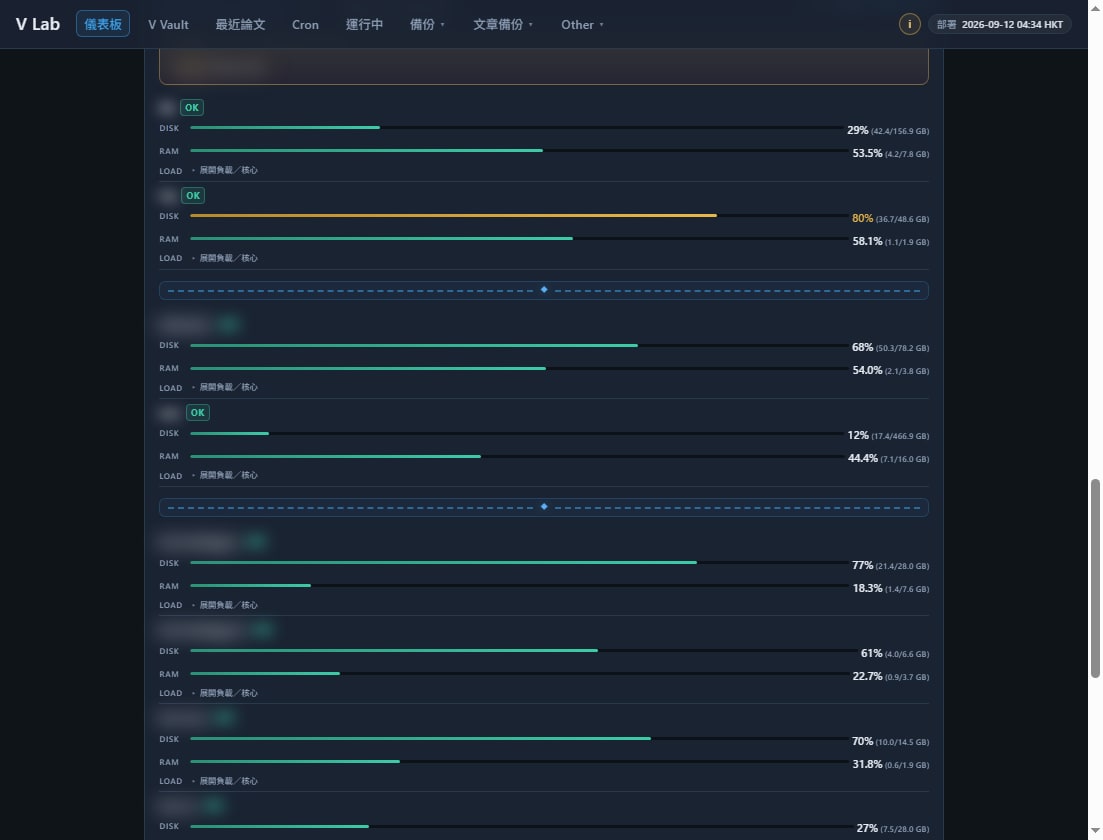
Task: Click the OK badge above the 80% disk row
Action: 193,196
